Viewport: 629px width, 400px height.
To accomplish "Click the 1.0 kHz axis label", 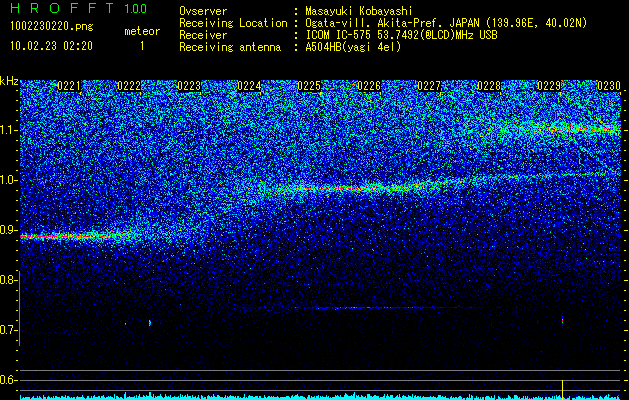I will click(9, 180).
